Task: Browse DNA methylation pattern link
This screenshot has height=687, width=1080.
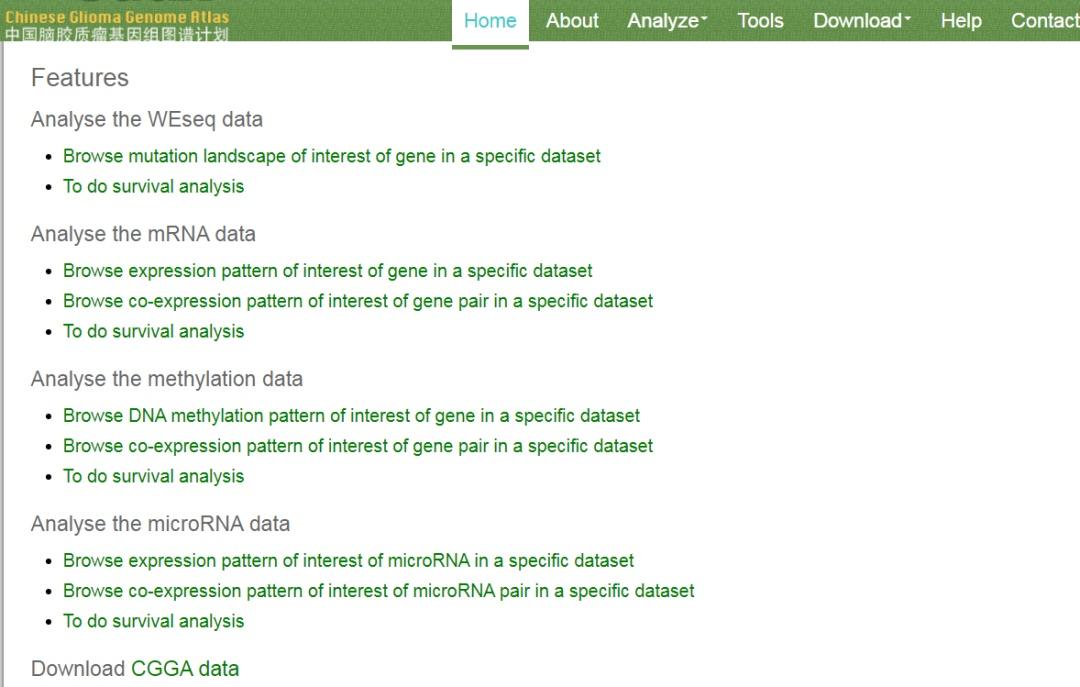Action: coord(351,416)
